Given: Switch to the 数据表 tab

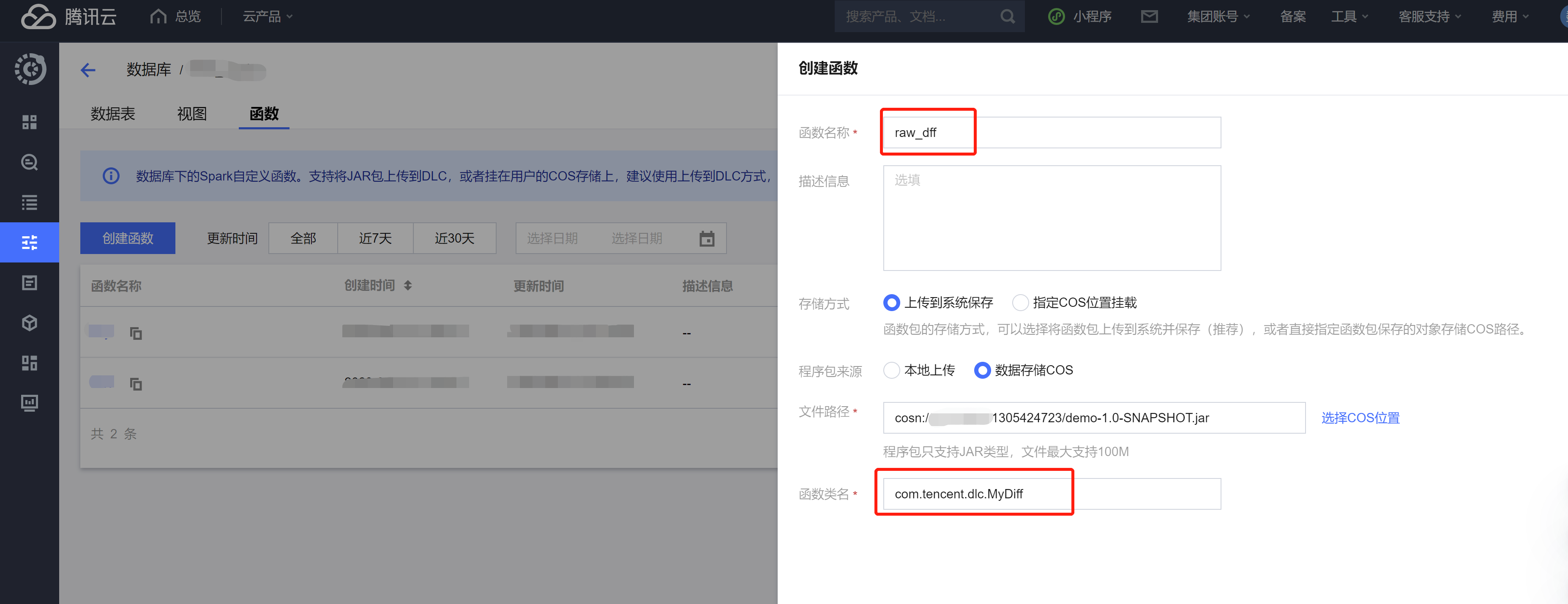Looking at the screenshot, I should click(112, 114).
